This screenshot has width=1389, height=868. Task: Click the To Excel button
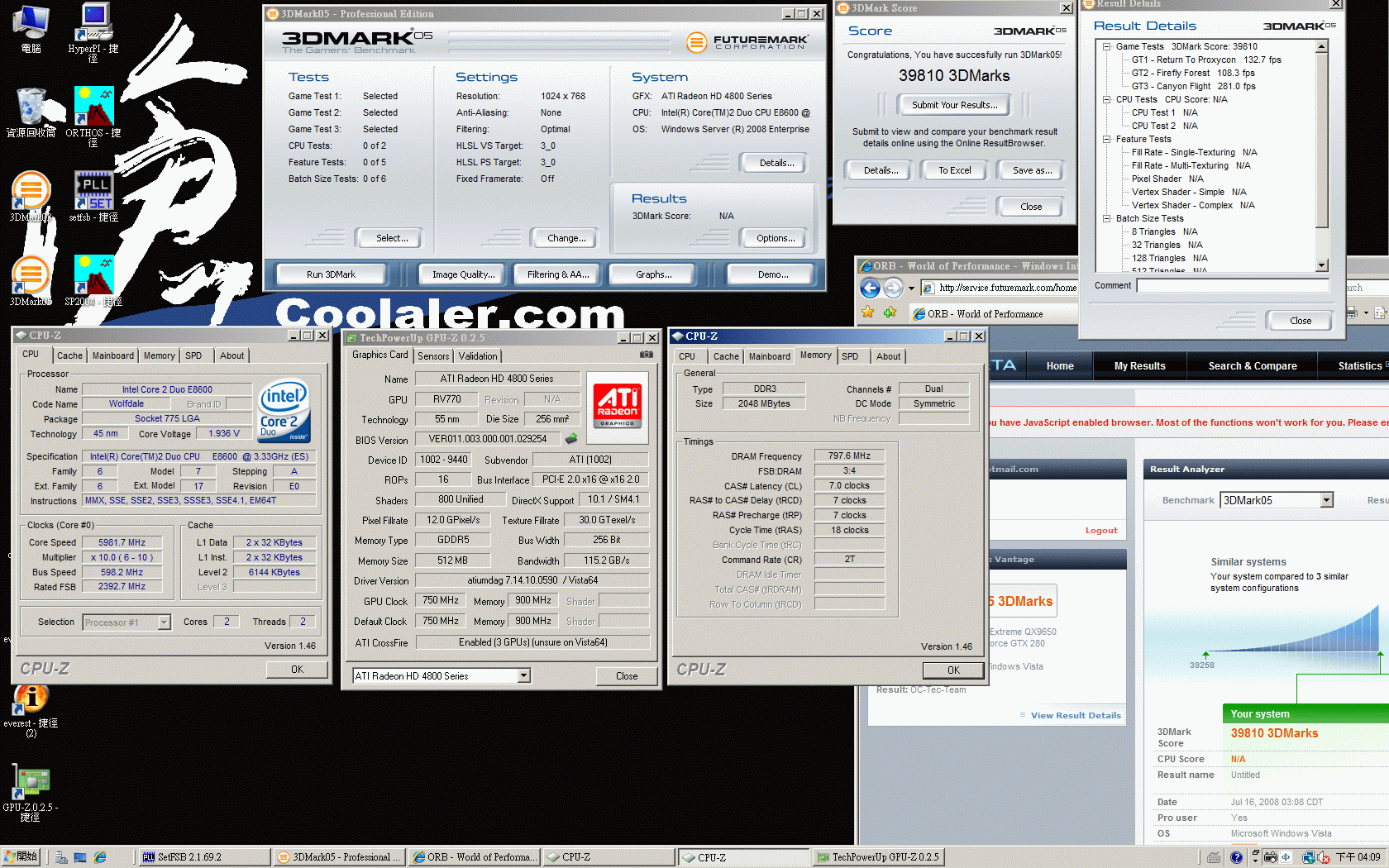tap(954, 170)
